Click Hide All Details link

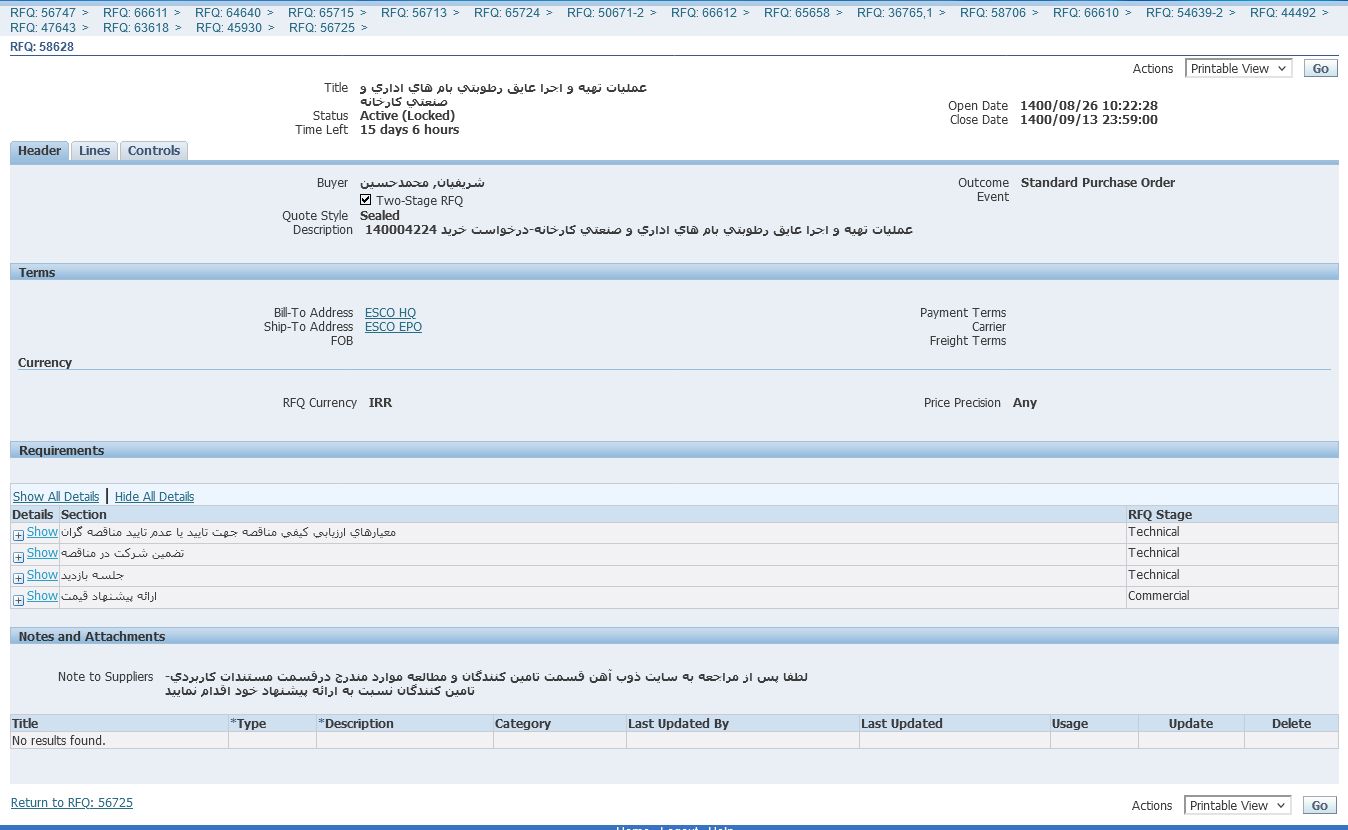pos(154,497)
